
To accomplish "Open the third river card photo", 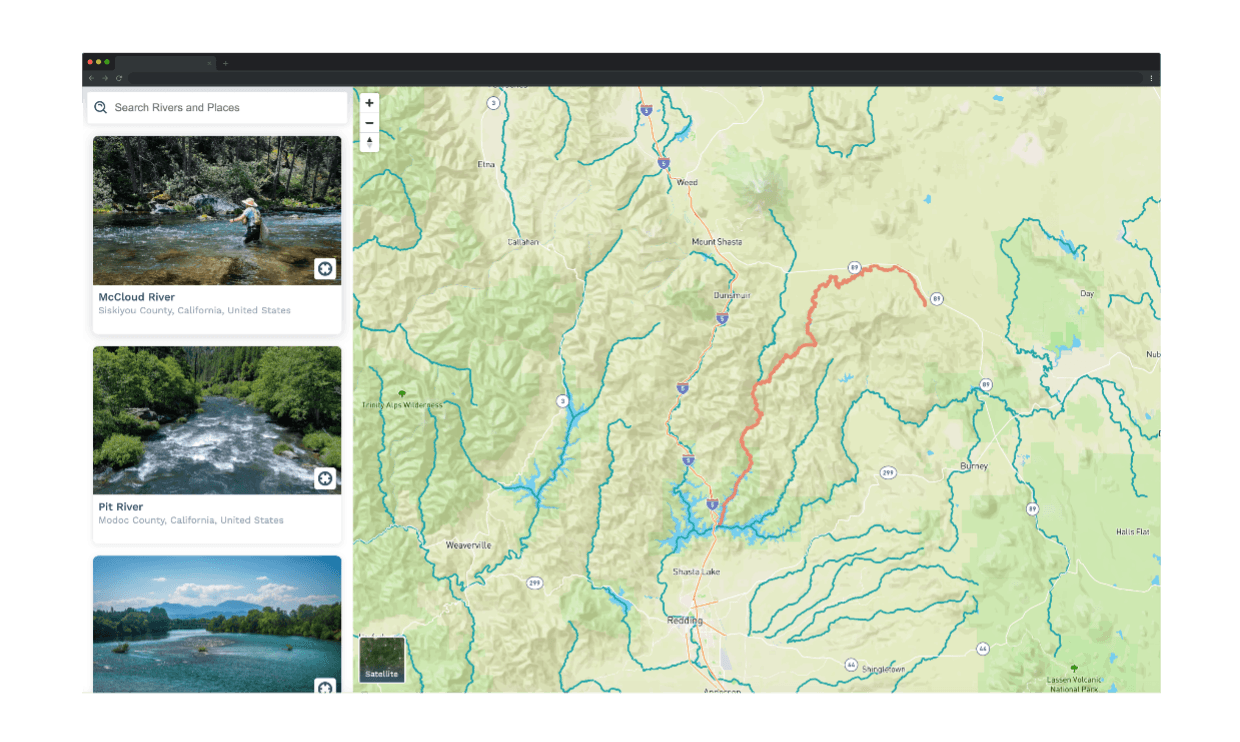I will click(217, 624).
